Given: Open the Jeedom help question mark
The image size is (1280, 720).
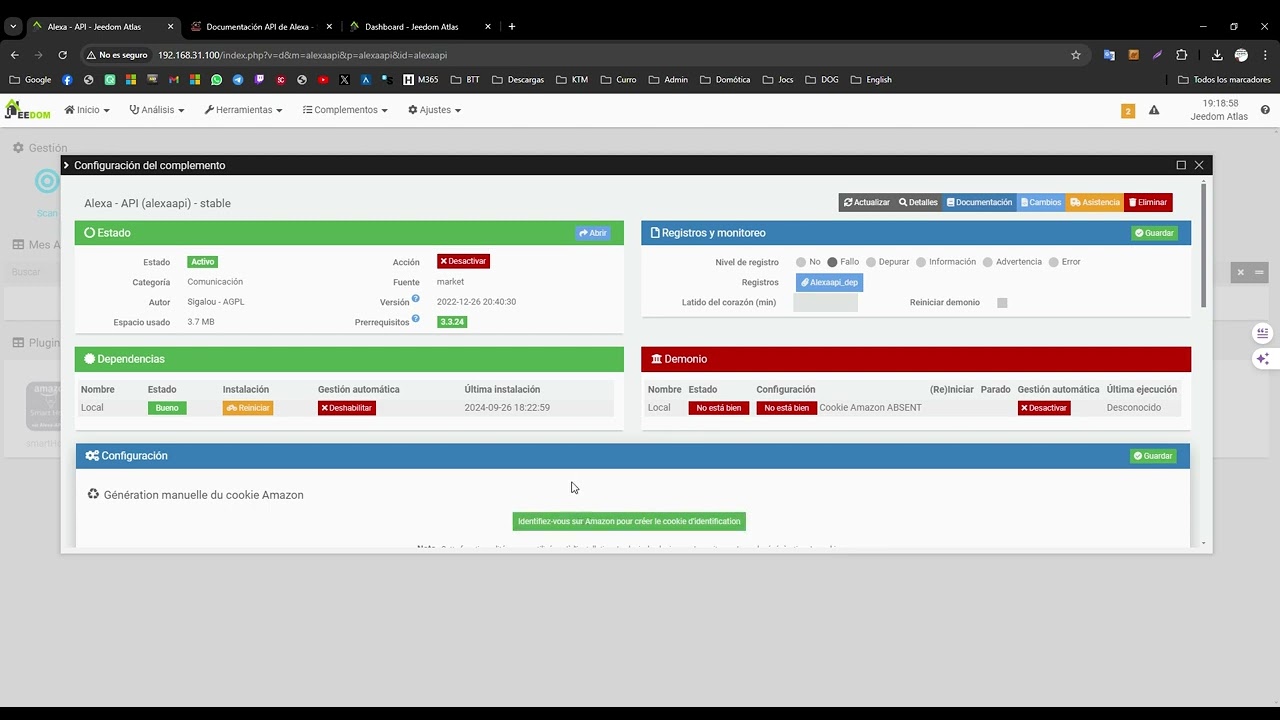Looking at the screenshot, I should coord(1265,110).
